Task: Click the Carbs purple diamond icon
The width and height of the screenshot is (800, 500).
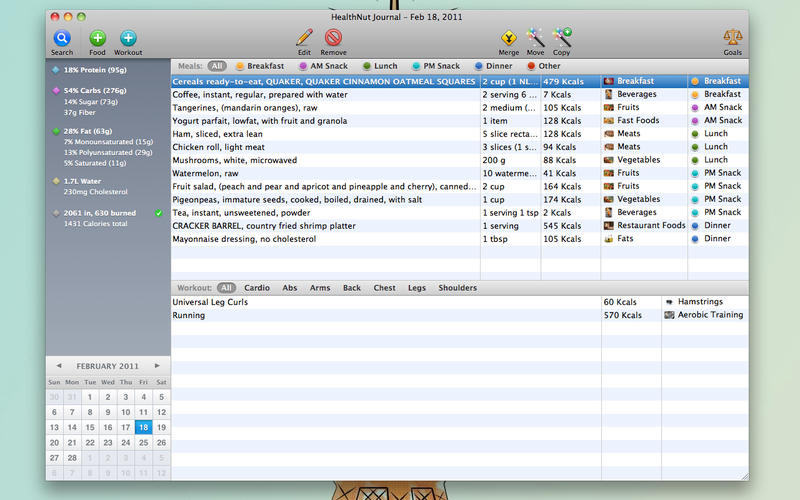Action: tap(56, 90)
